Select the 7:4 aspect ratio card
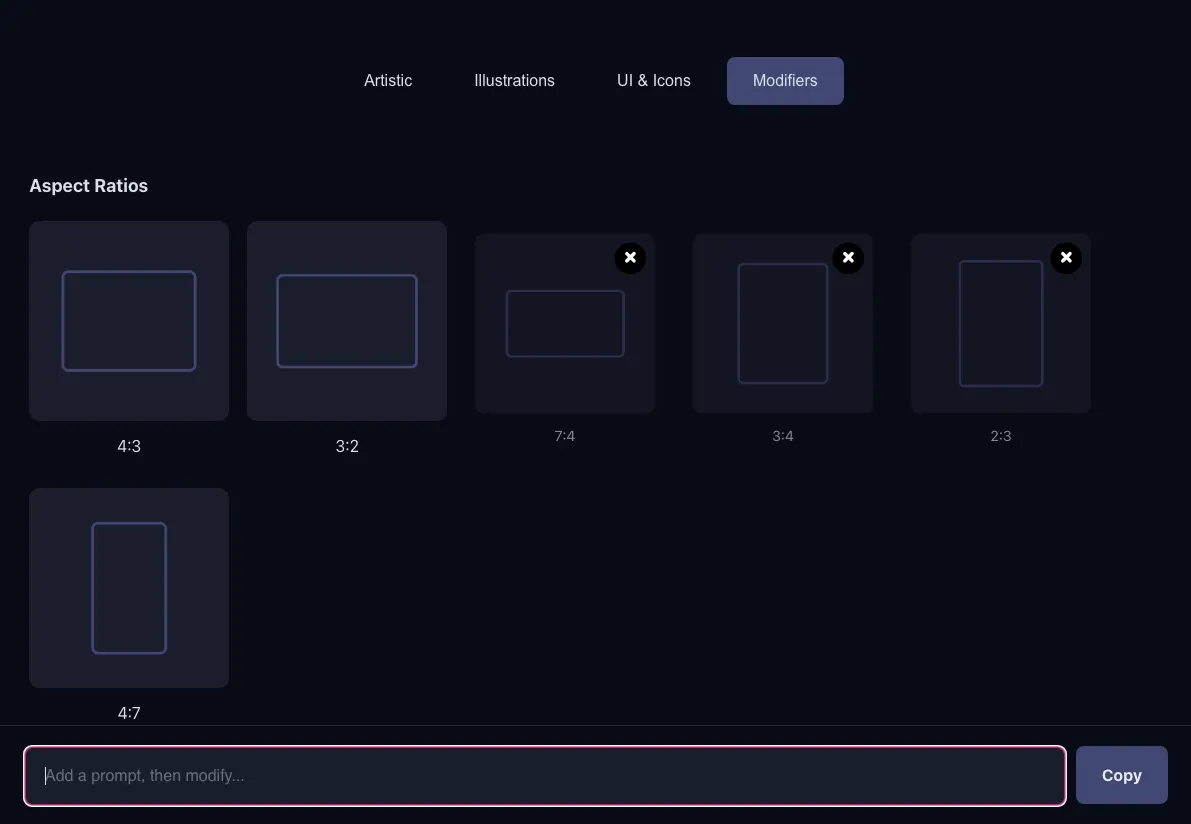This screenshot has height=824, width=1191. pos(565,324)
